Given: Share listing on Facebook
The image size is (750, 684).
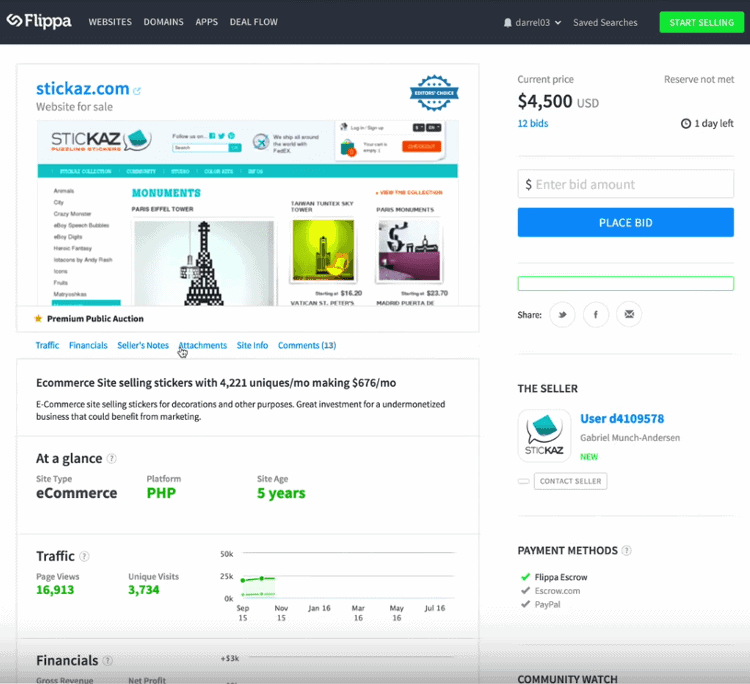Looking at the screenshot, I should 596,314.
